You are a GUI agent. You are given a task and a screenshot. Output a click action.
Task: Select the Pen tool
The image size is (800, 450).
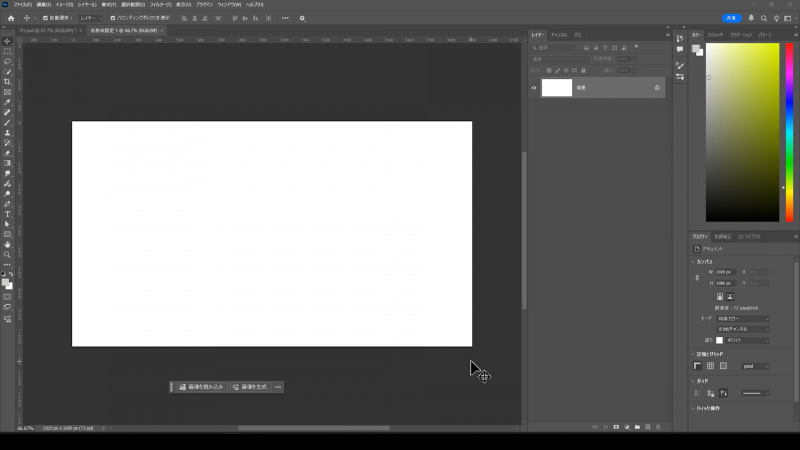(7, 204)
